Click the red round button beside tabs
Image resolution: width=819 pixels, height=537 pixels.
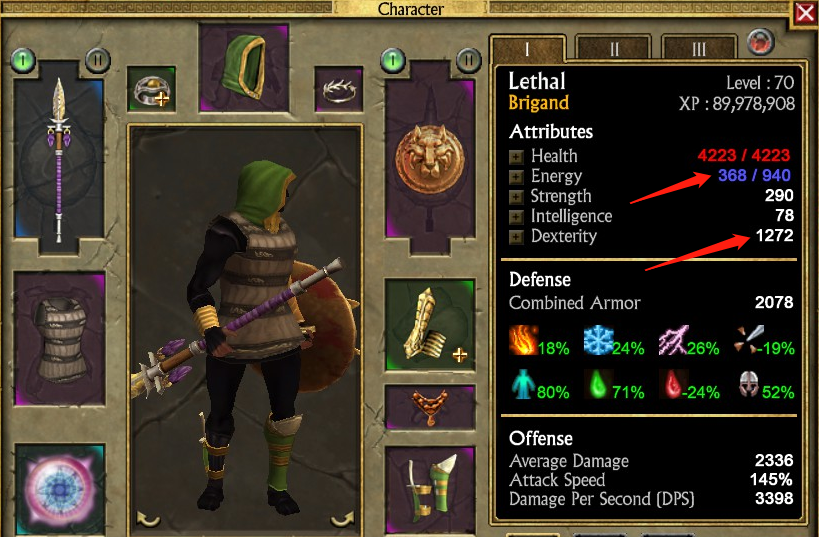[760, 42]
